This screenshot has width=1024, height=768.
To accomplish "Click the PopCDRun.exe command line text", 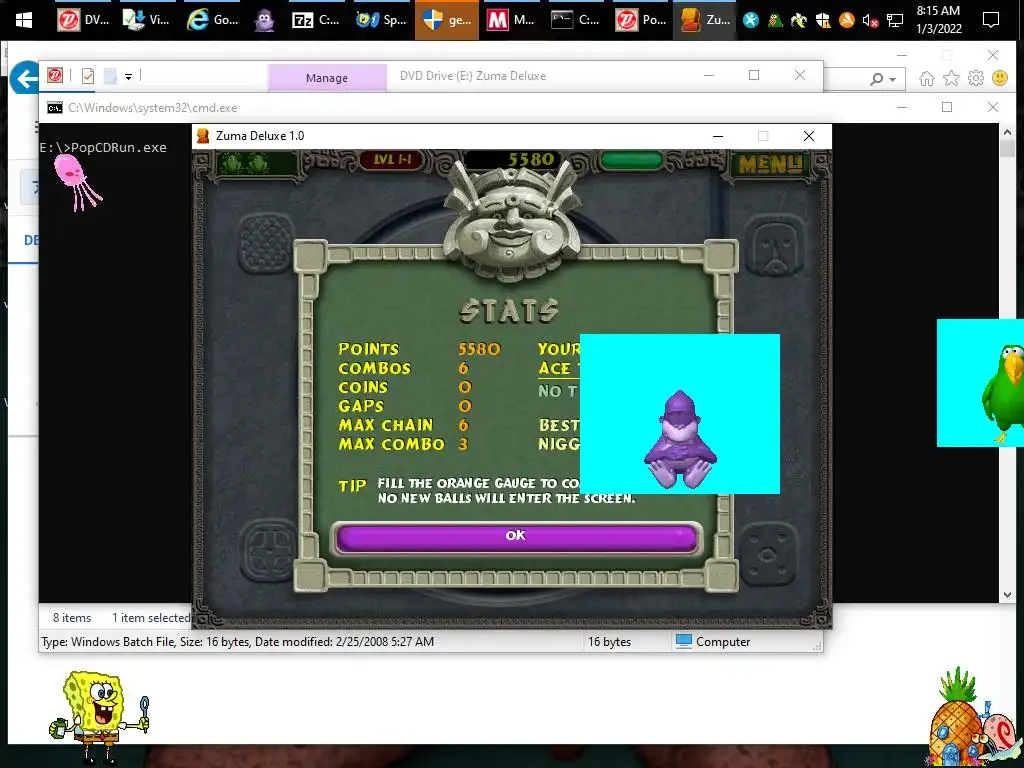I will point(119,148).
